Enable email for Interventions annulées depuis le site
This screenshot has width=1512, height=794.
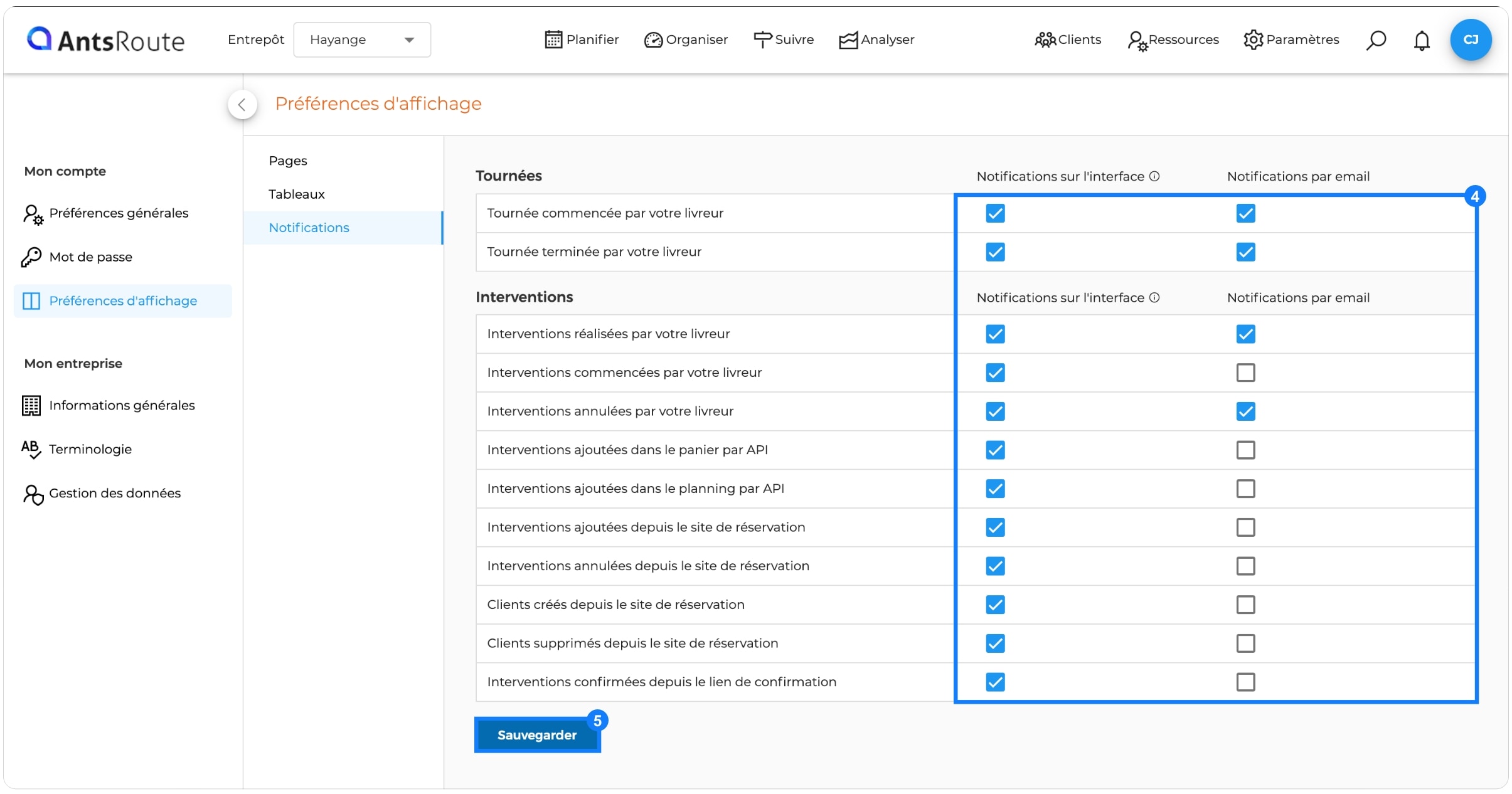click(1245, 566)
